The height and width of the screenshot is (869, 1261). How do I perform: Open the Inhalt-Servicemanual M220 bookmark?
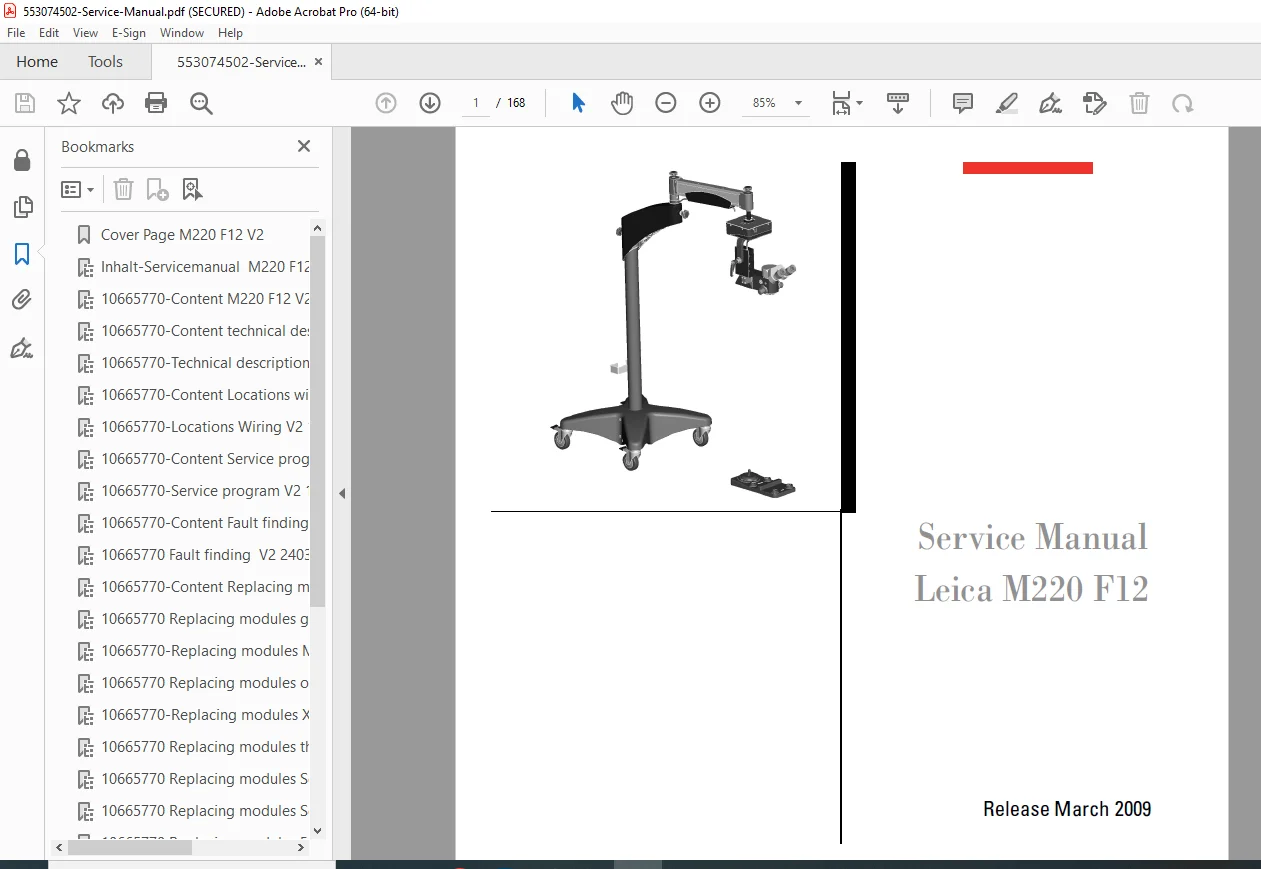205,267
